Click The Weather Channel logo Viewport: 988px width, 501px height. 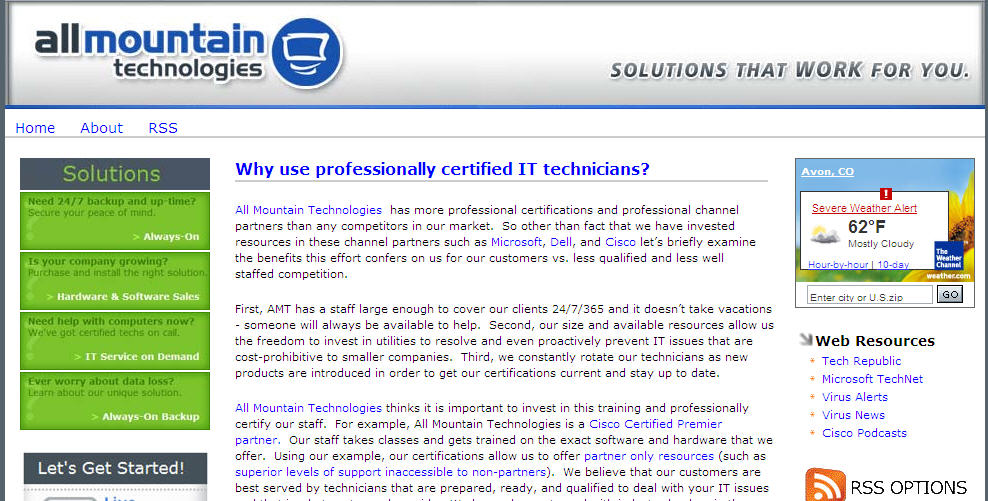pos(948,256)
